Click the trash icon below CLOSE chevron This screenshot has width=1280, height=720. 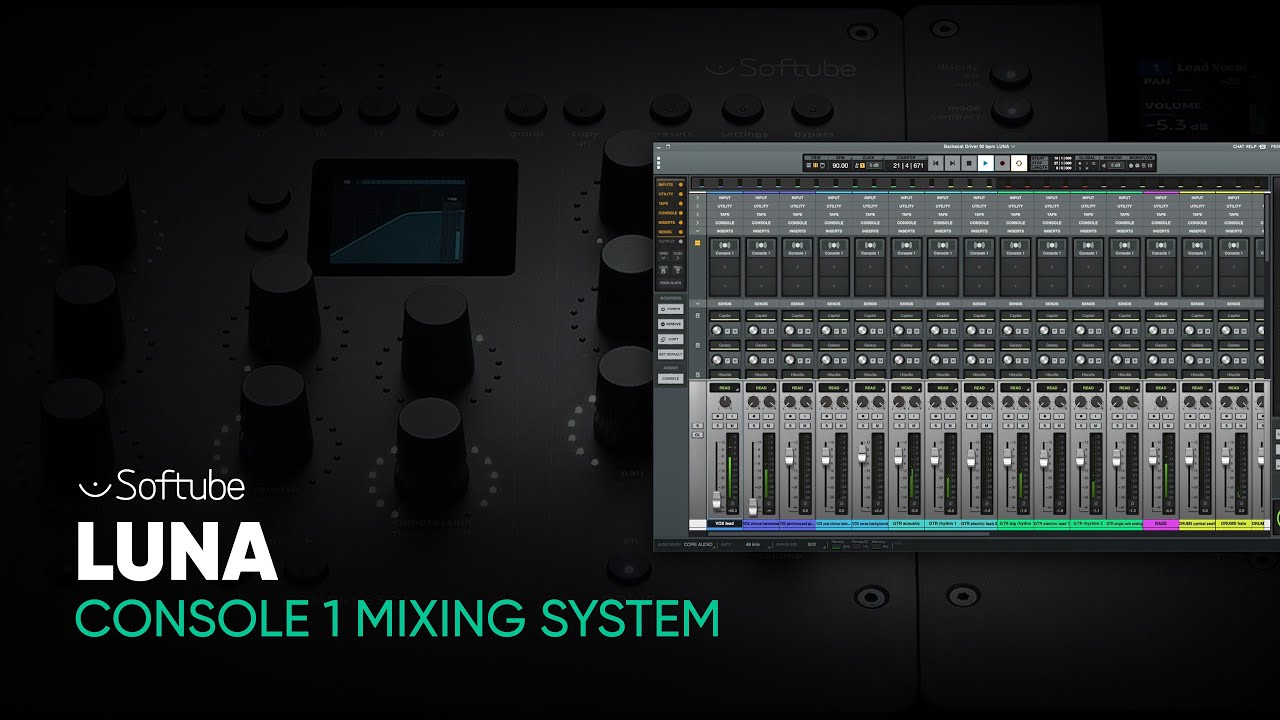click(677, 271)
